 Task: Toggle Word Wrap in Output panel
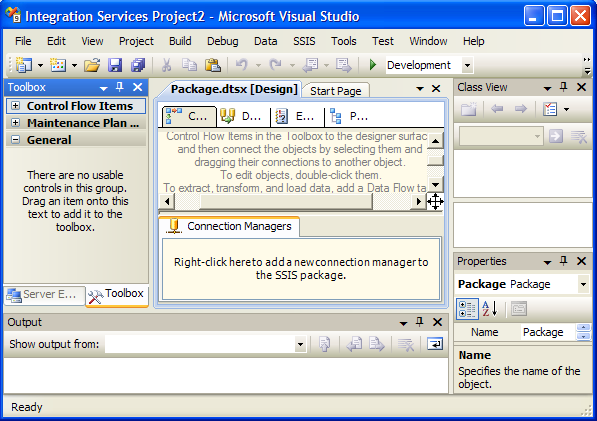click(x=435, y=344)
